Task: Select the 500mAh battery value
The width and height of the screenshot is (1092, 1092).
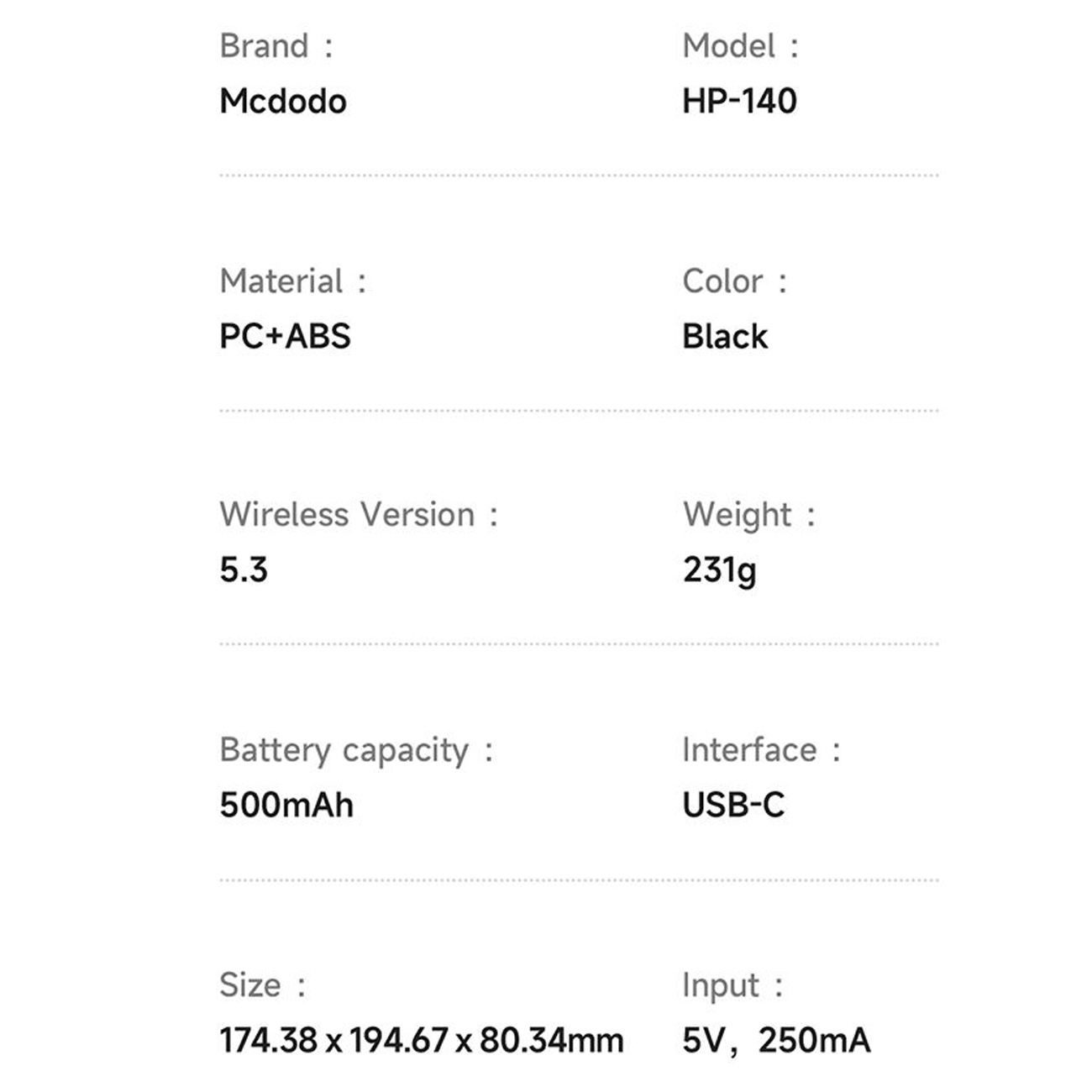Action: (286, 806)
